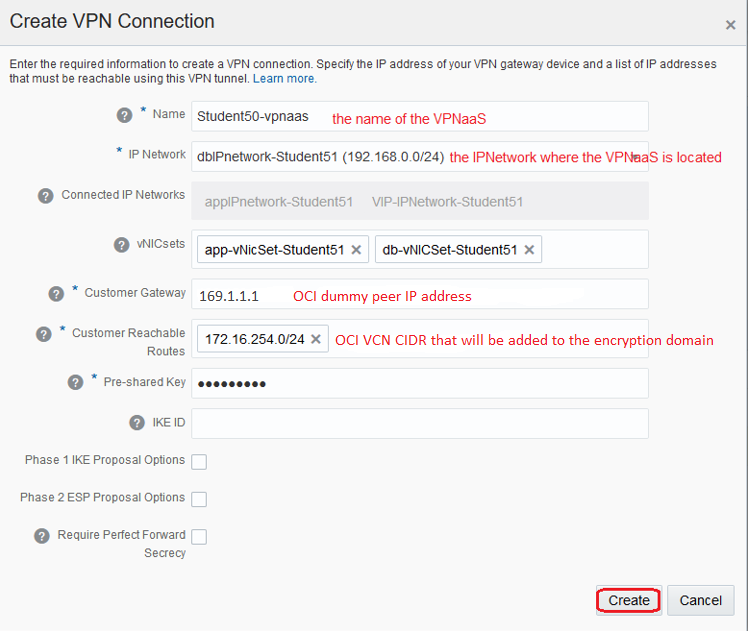Remove app-vNicSet-Student51 tag with its X

tap(356, 250)
